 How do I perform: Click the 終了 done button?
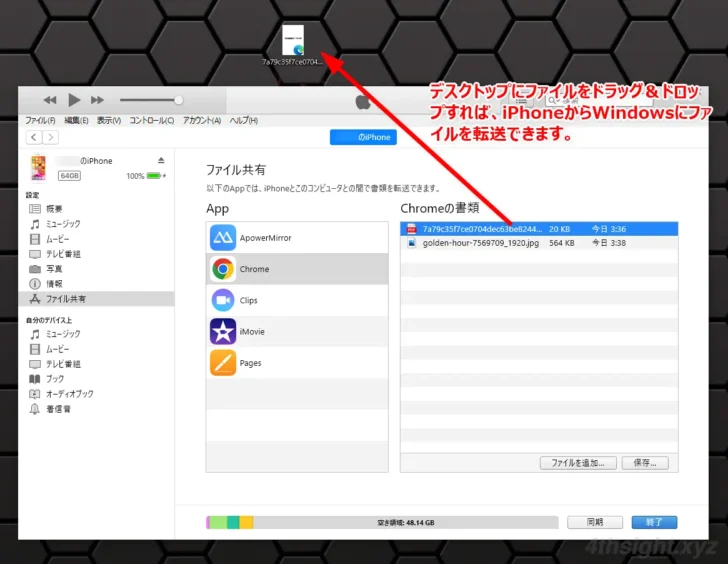point(654,522)
